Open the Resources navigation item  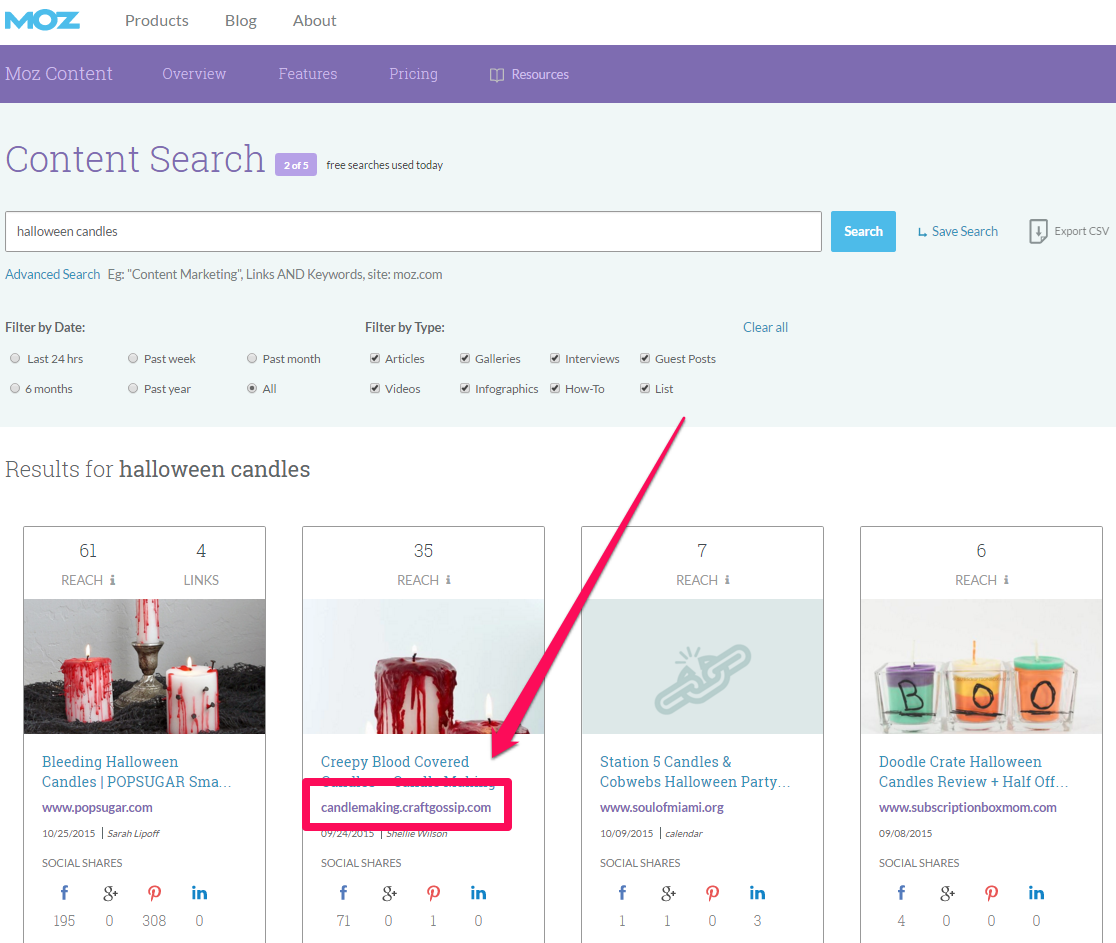pos(529,75)
